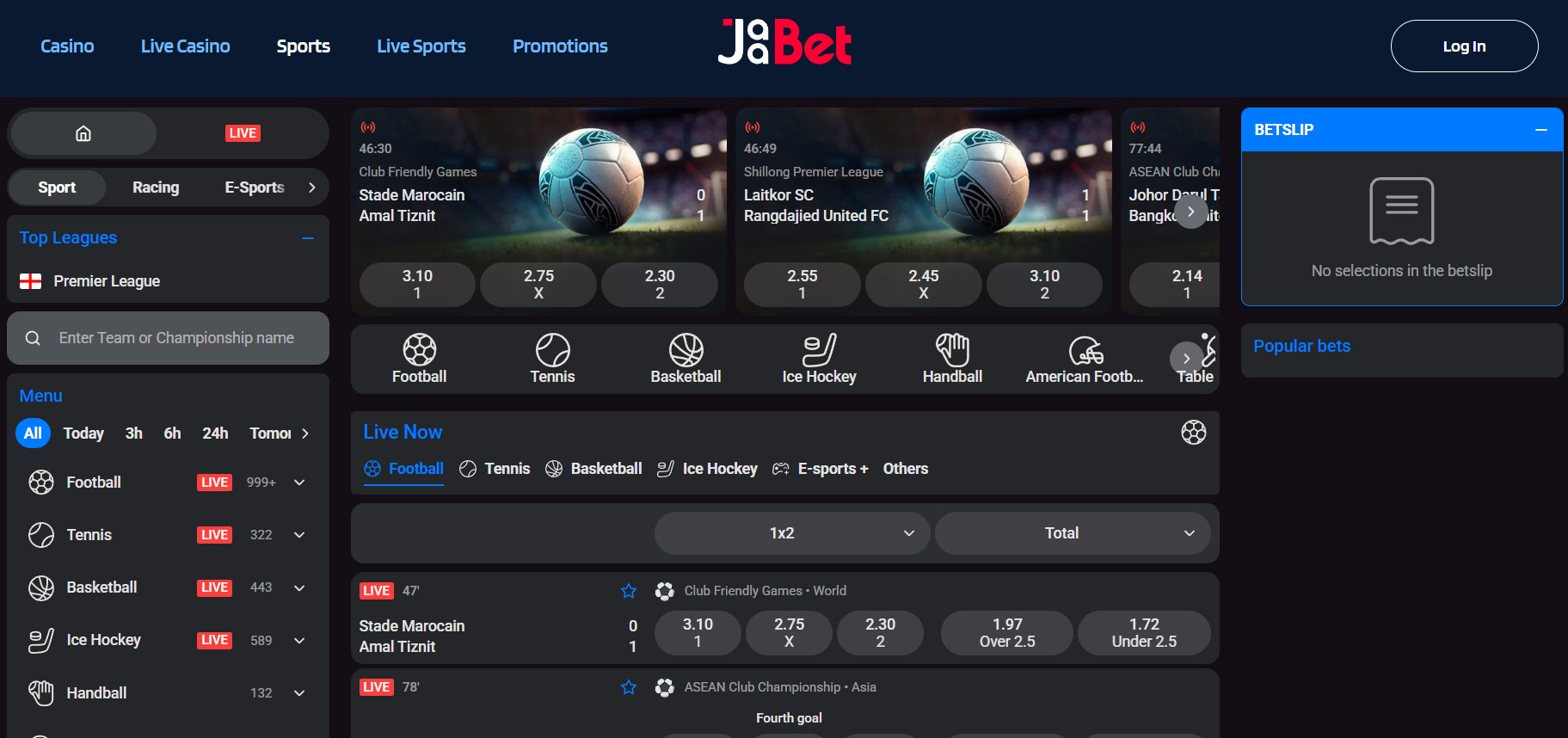Select American Football helmet icon
The height and width of the screenshot is (738, 1568).
click(x=1085, y=349)
